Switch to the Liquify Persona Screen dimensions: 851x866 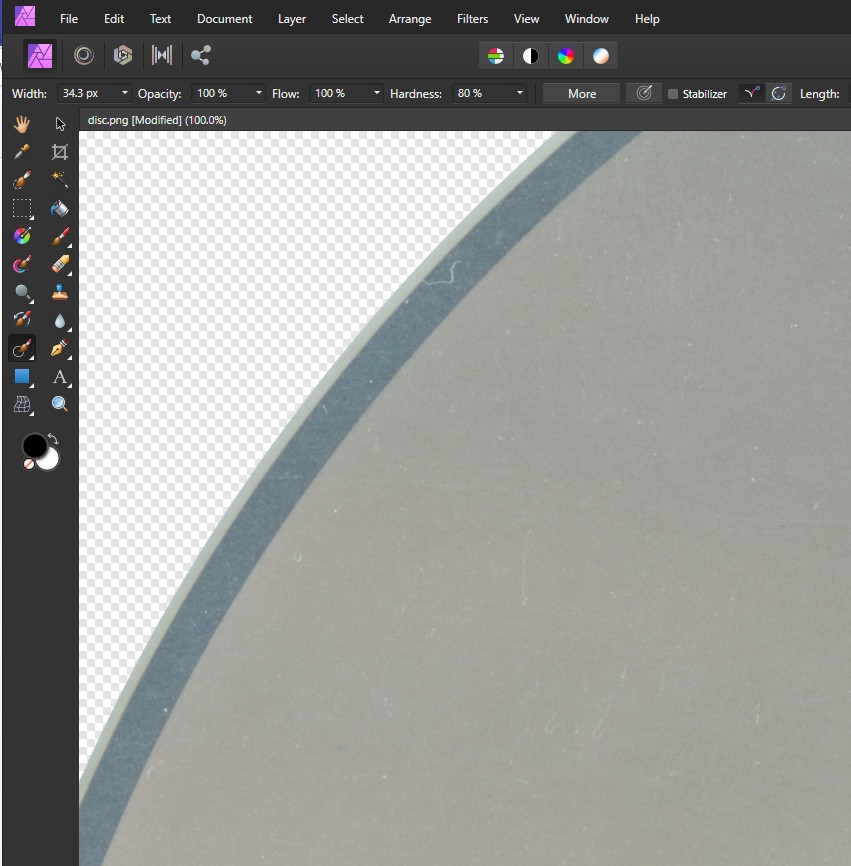[x=84, y=56]
